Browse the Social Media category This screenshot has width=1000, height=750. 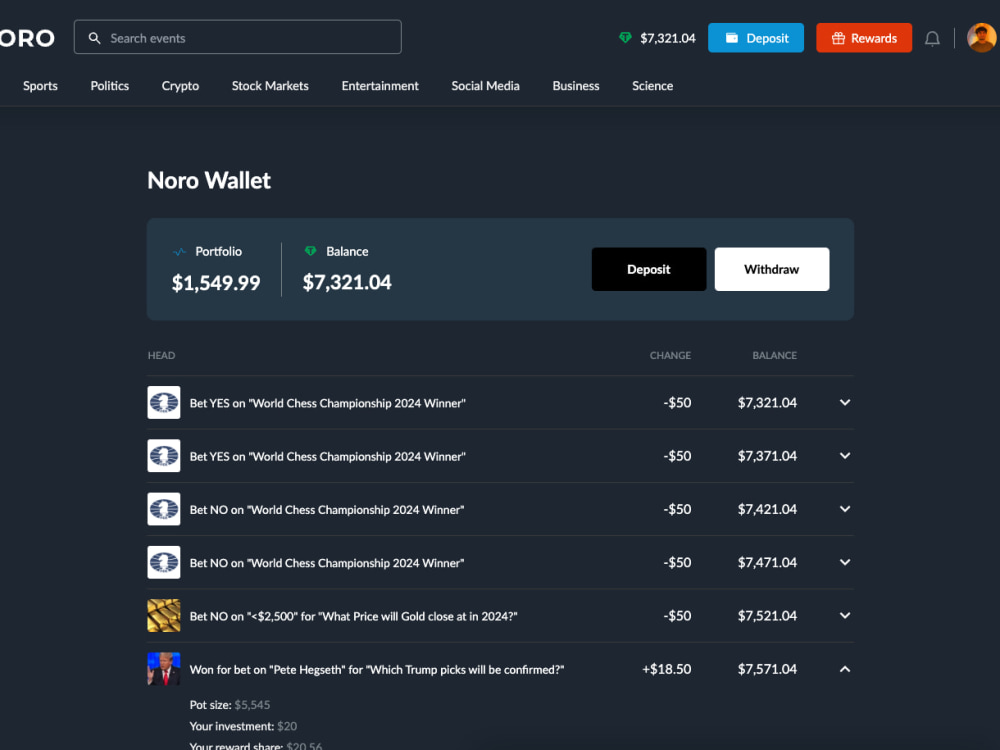tap(485, 86)
